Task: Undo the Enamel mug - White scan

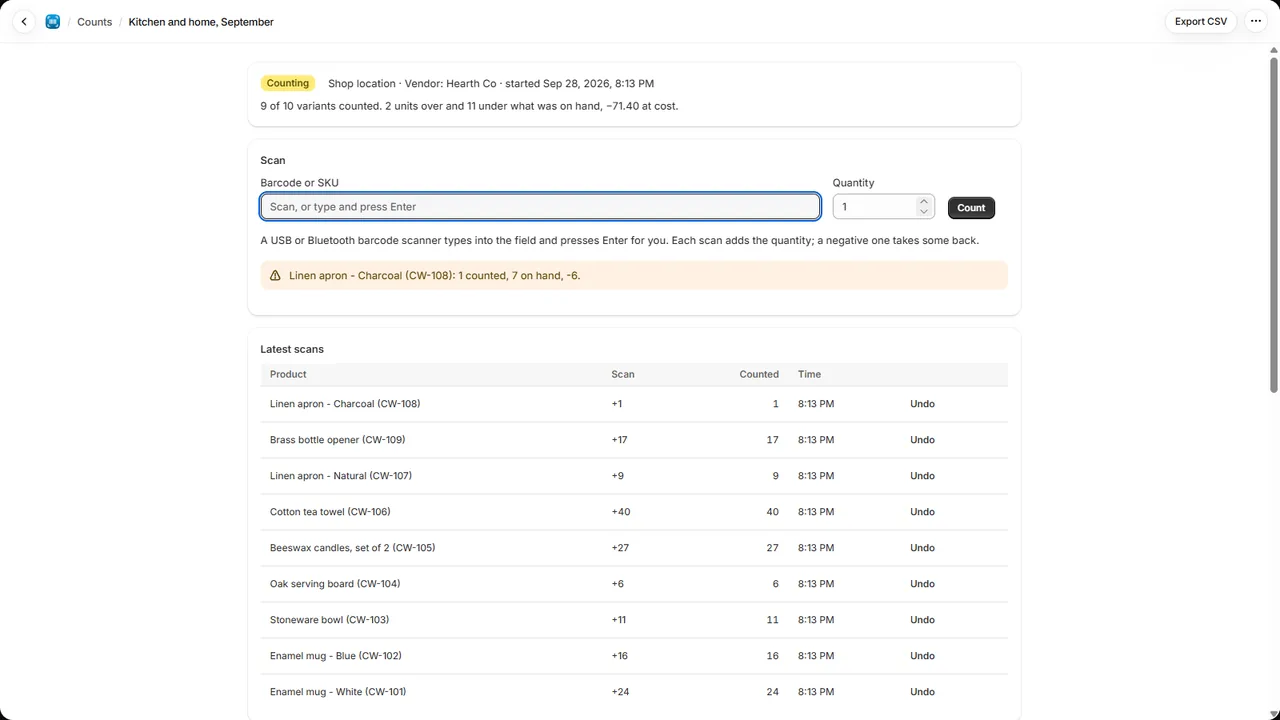Action: 922,692
